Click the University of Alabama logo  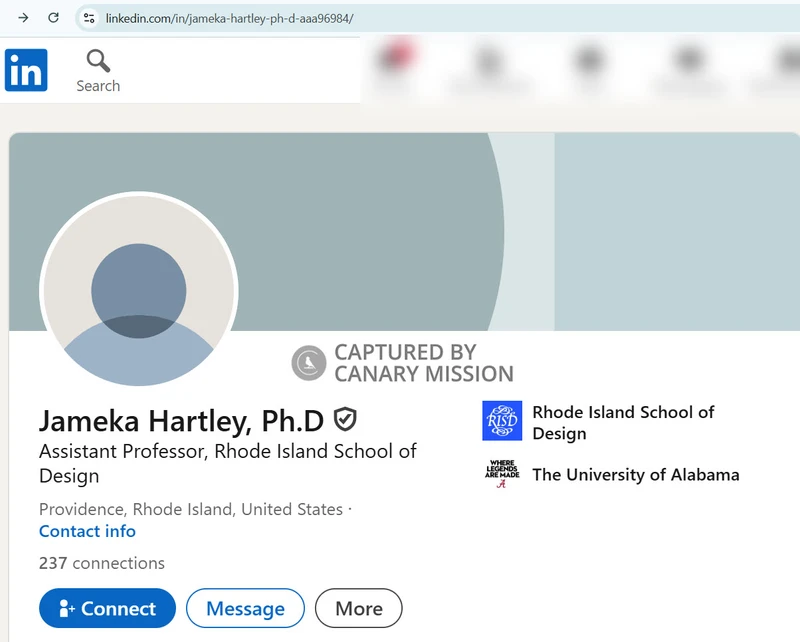(x=502, y=474)
